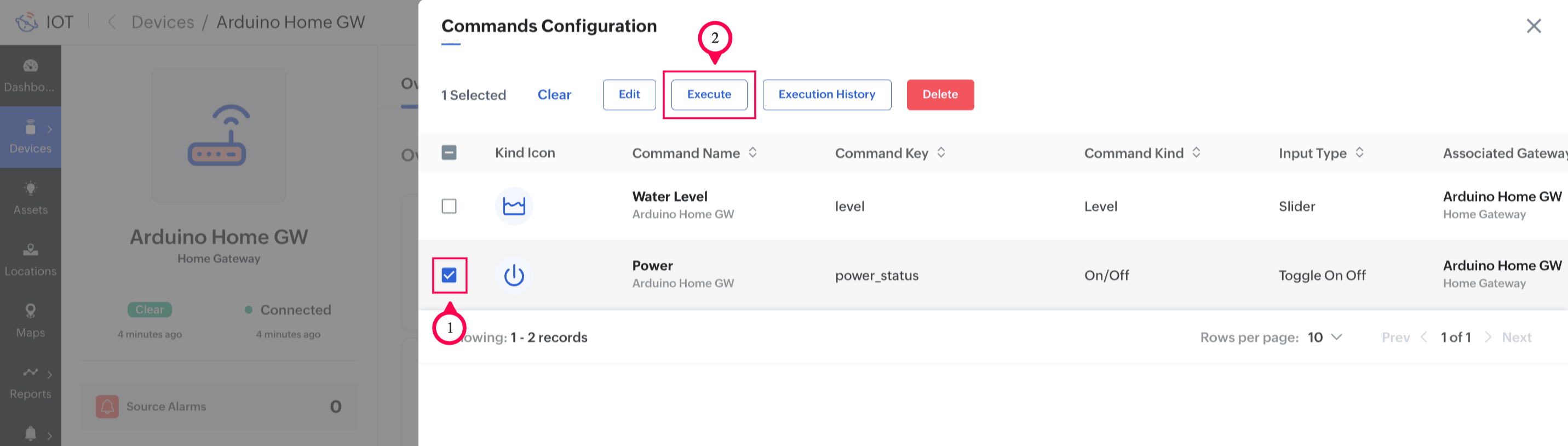
Task: Open the Execution History
Action: (826, 94)
